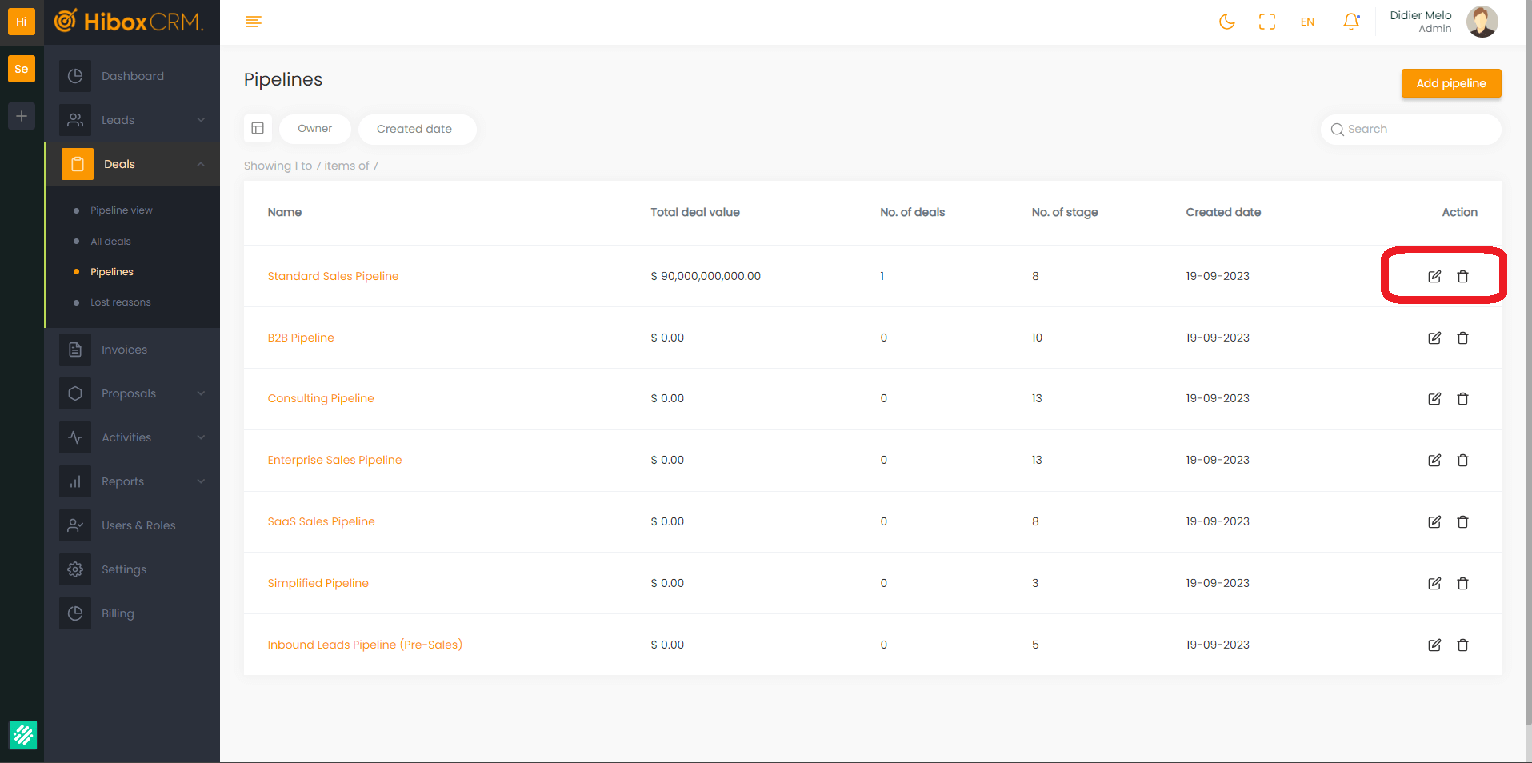Expand the Leads sidebar menu
The image size is (1532, 763).
pyautogui.click(x=132, y=120)
